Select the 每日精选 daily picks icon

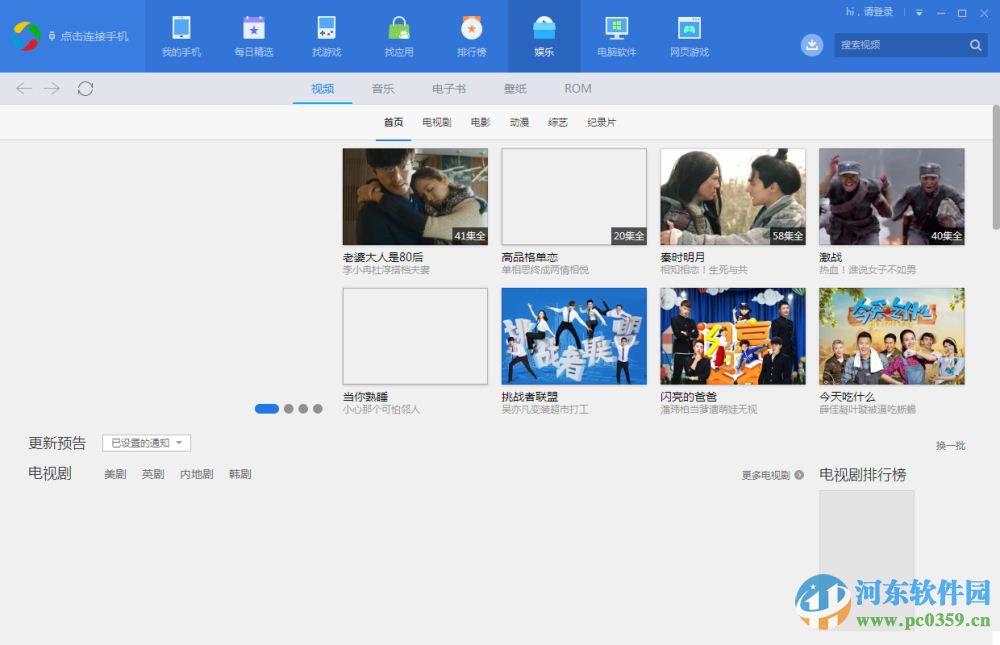point(253,36)
